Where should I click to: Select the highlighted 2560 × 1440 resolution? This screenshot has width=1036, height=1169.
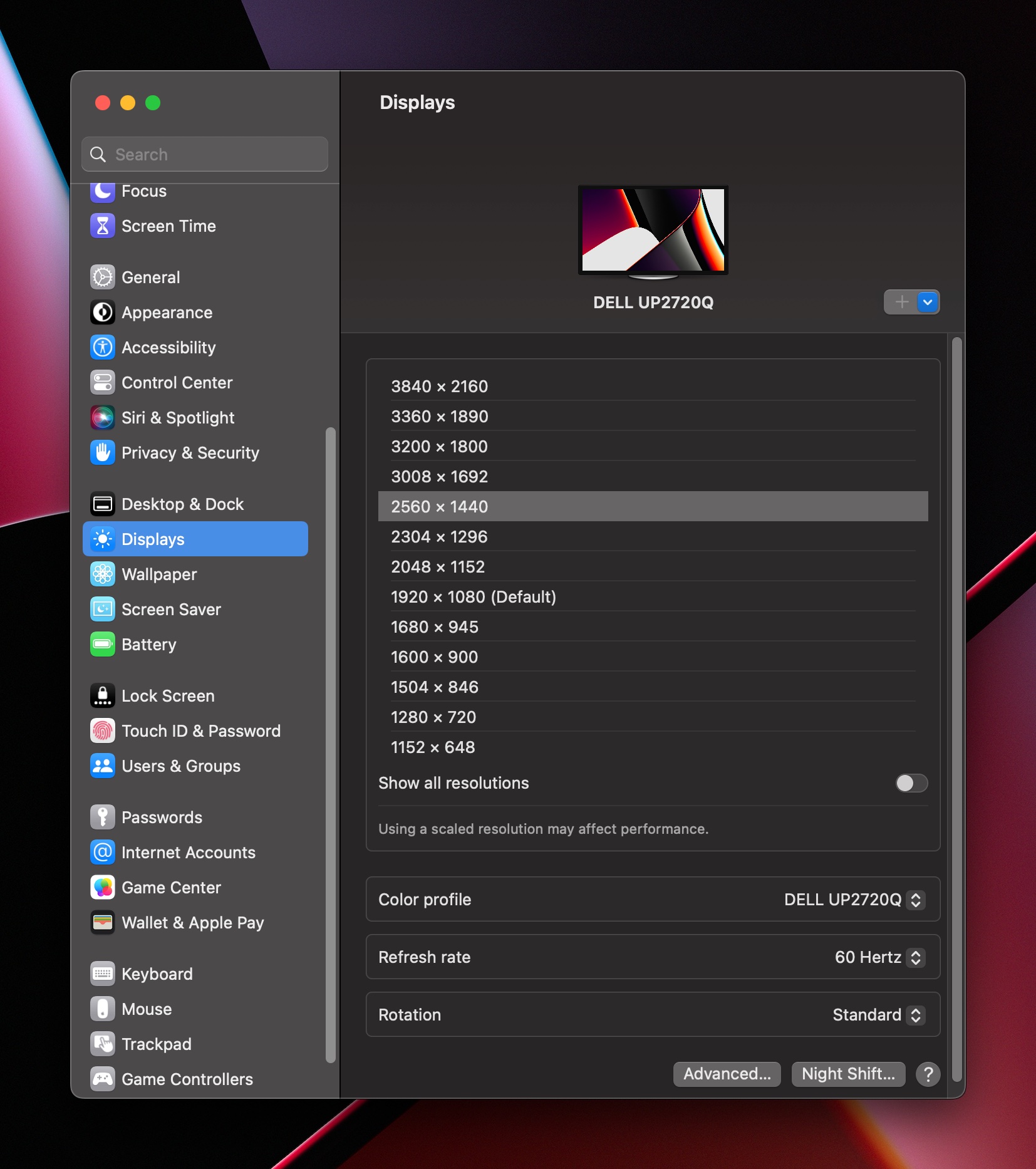[653, 507]
